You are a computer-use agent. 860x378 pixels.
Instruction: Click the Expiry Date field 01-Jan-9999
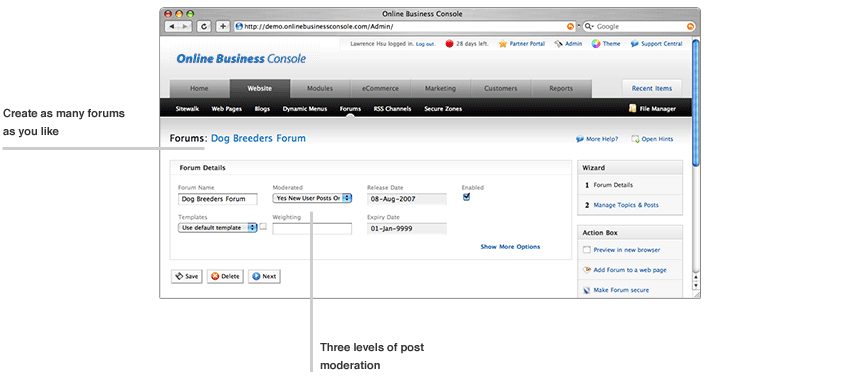point(406,229)
